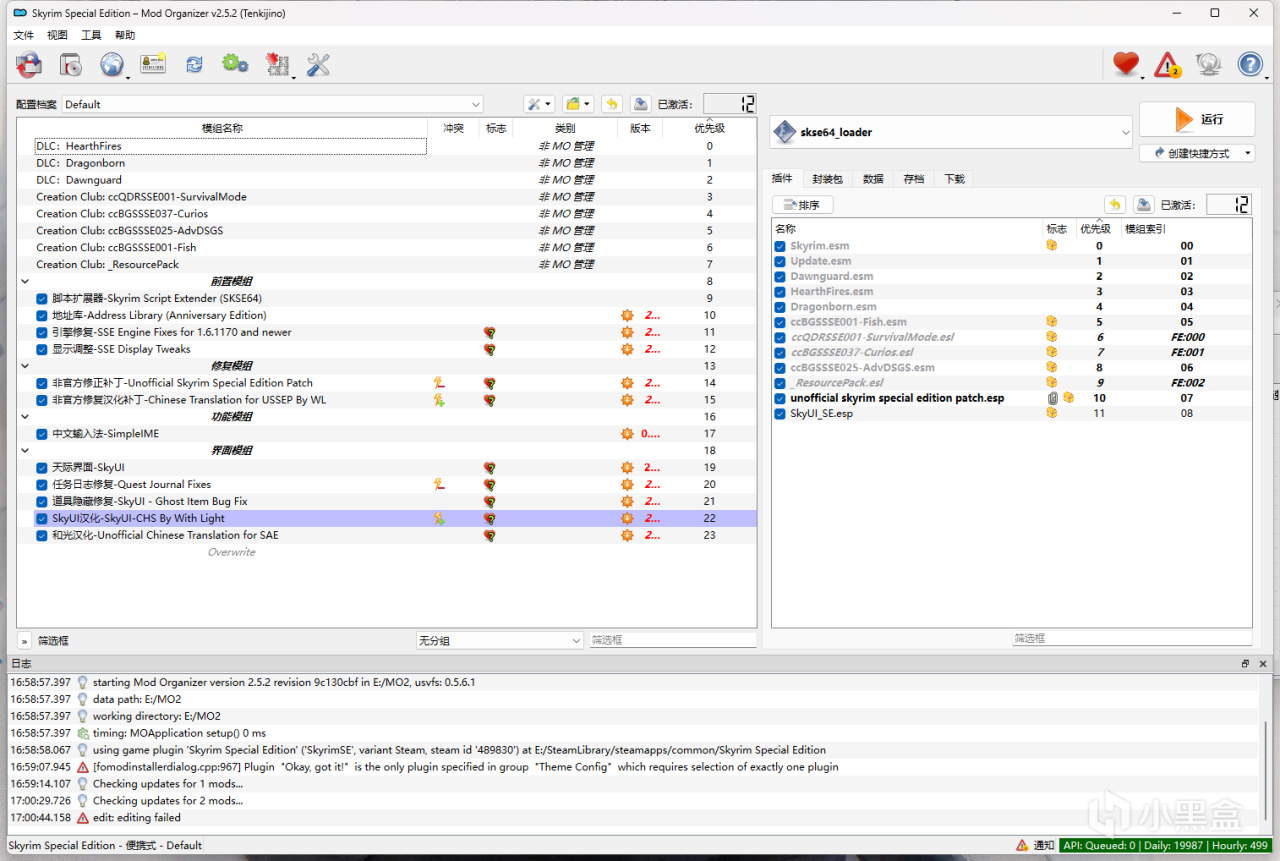Toggle the SSE Engine Fixes mod checkbox
Image resolution: width=1280 pixels, height=861 pixels.
point(42,332)
